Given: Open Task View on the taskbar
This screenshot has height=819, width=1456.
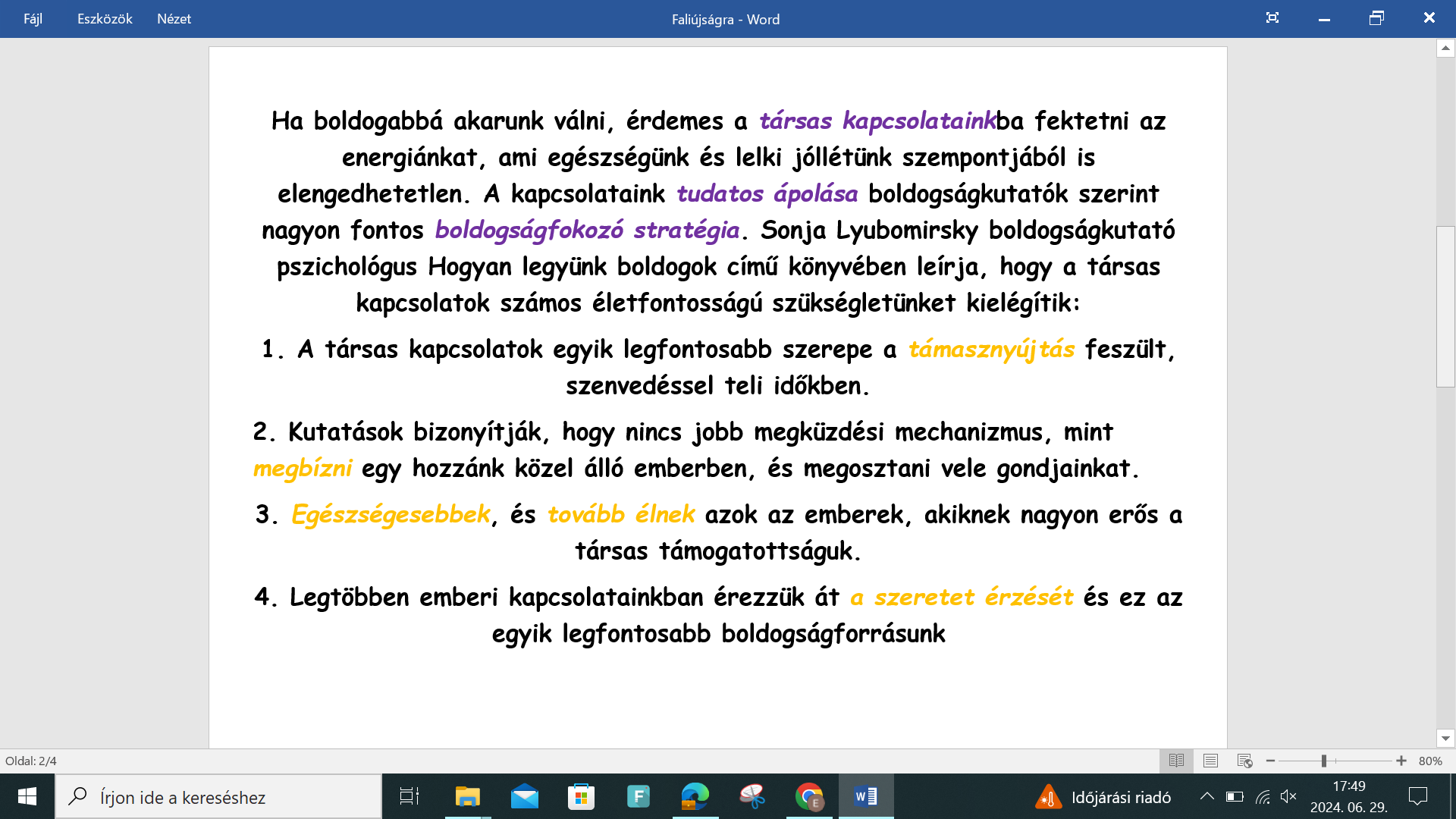Looking at the screenshot, I should pos(409,796).
